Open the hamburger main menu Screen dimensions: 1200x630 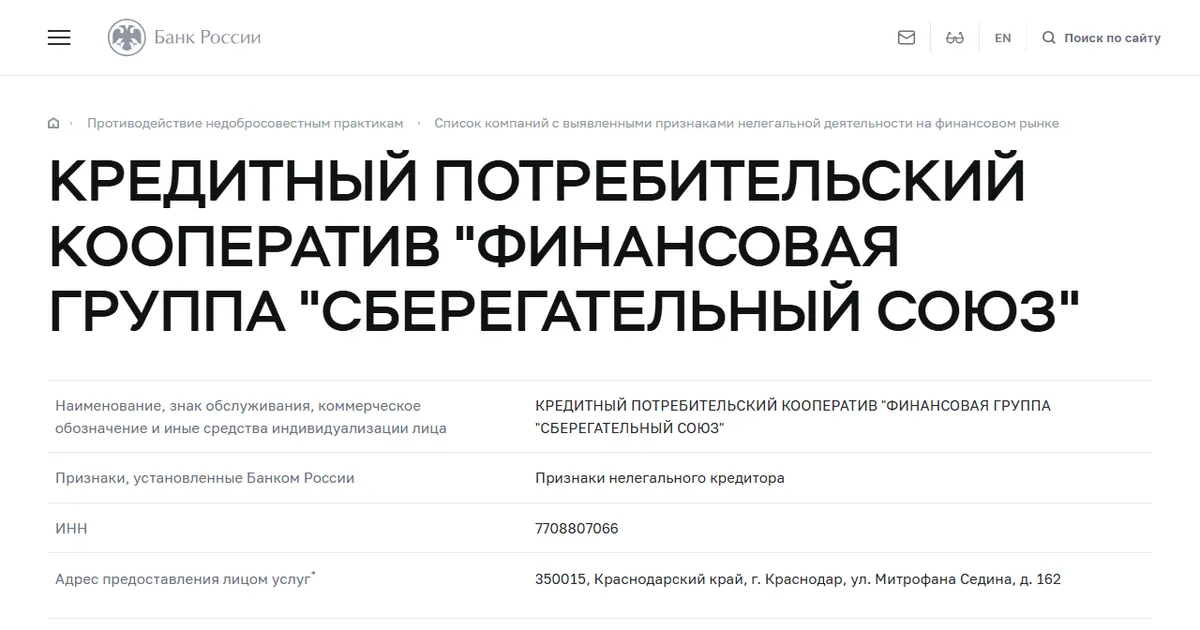click(x=59, y=38)
